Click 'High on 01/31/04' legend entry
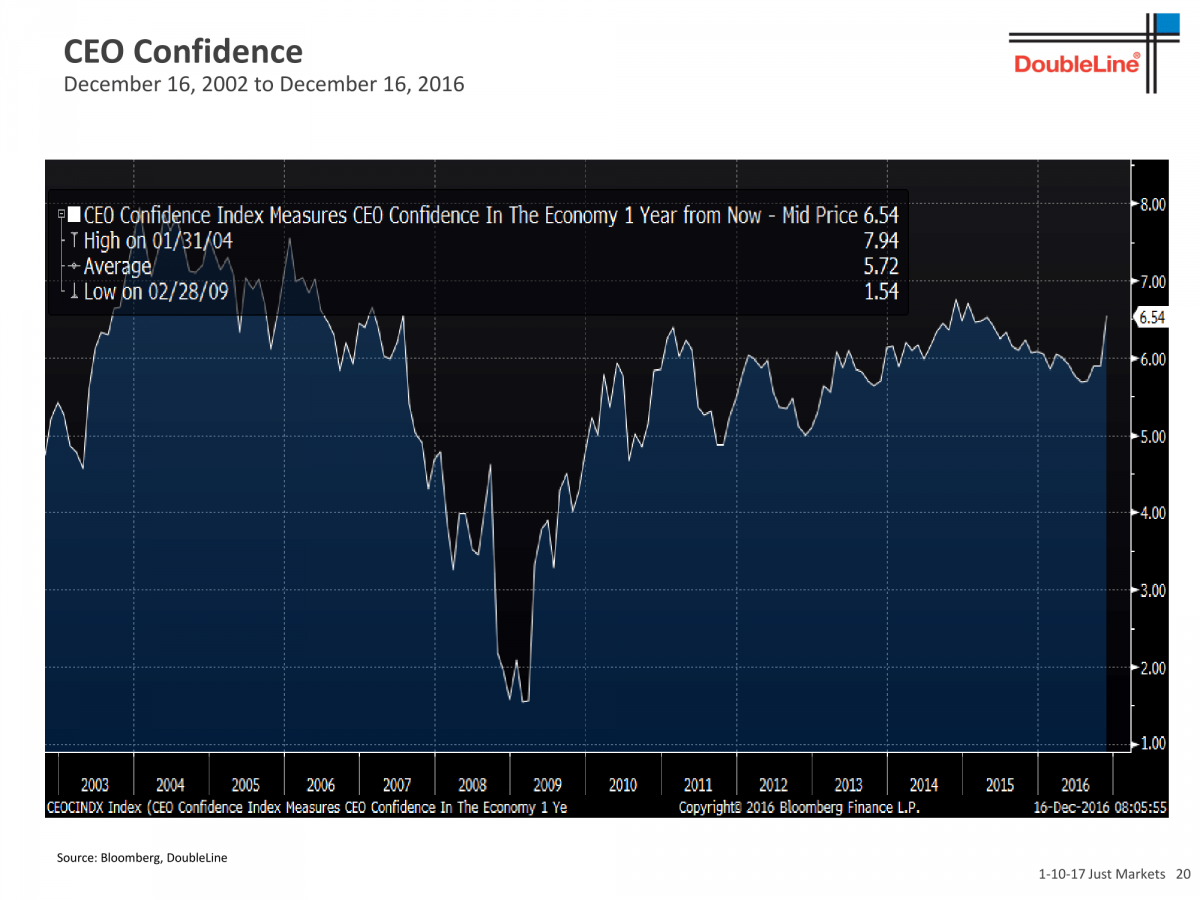The width and height of the screenshot is (1200, 900). coord(159,241)
